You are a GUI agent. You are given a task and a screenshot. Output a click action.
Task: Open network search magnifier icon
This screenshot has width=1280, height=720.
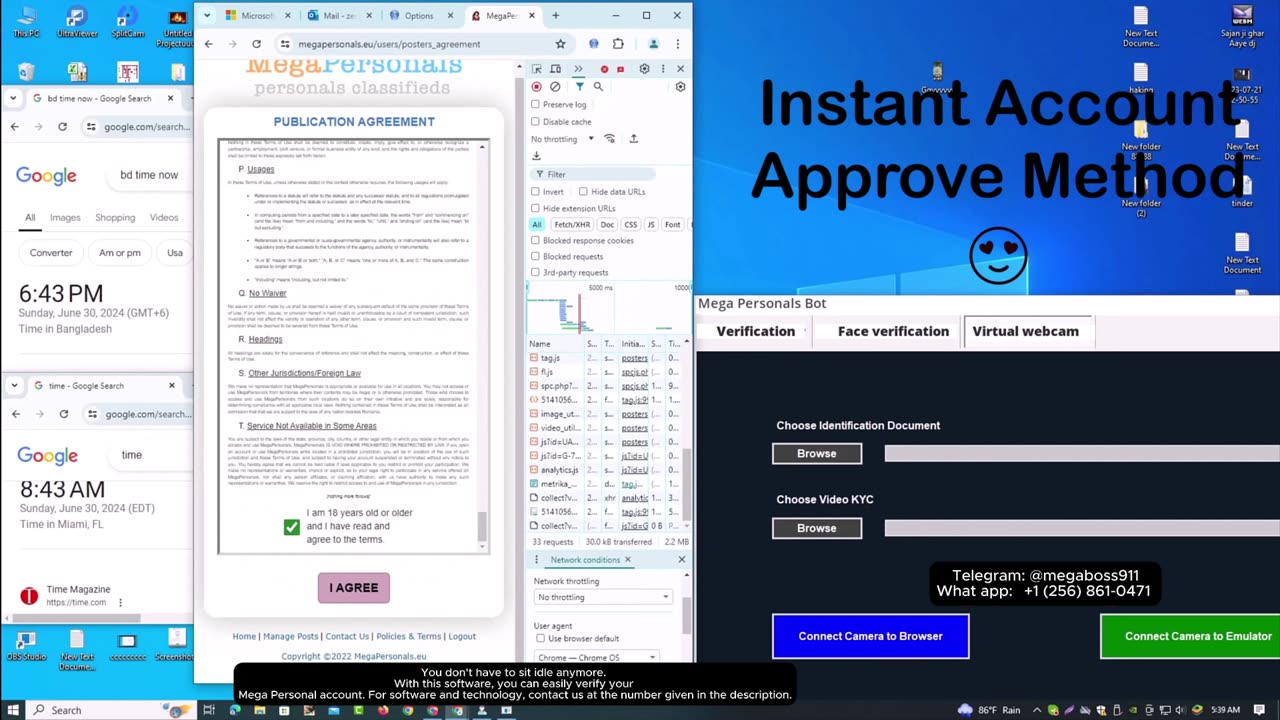coord(598,87)
